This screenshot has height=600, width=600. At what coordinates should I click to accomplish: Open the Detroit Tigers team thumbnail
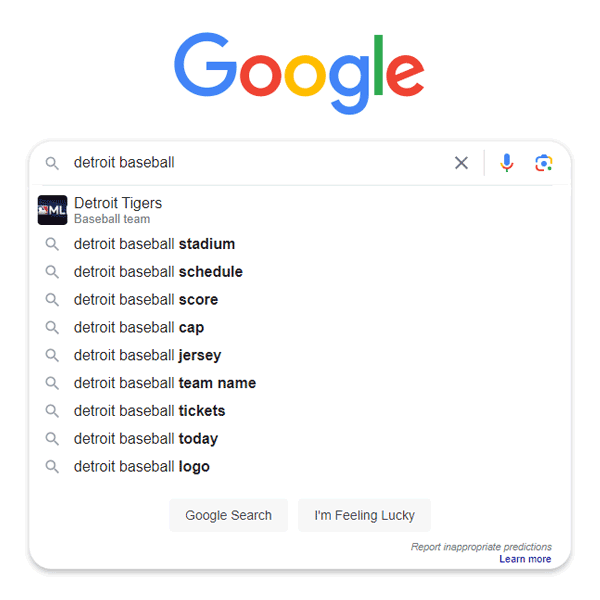click(x=52, y=210)
